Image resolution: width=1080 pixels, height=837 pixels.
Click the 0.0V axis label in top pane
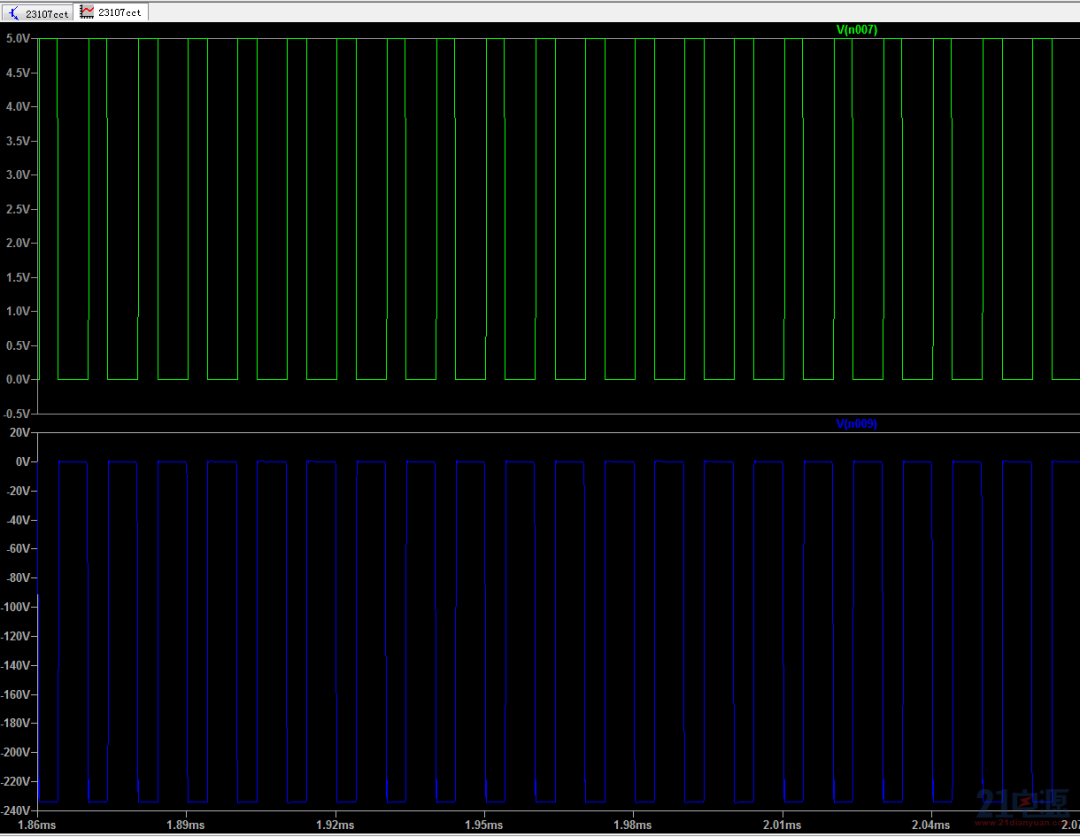[x=17, y=380]
